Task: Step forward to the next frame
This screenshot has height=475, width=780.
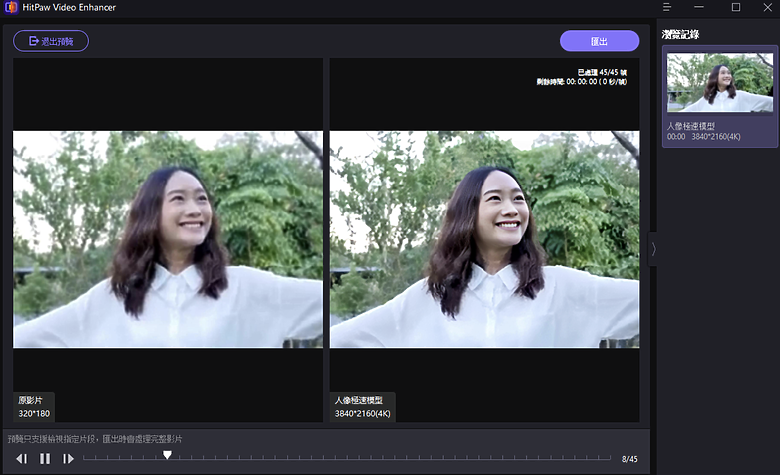Action: 68,459
